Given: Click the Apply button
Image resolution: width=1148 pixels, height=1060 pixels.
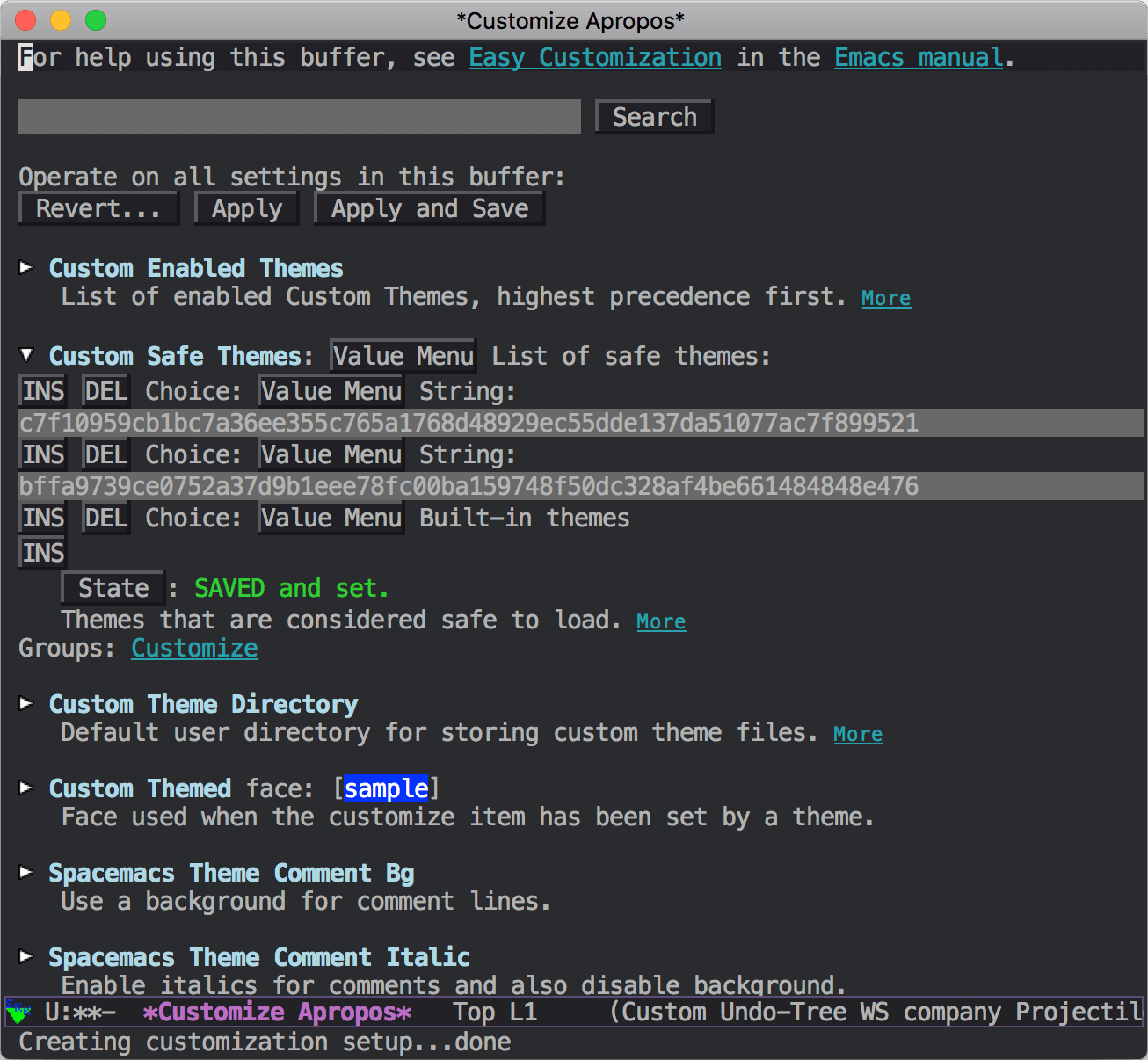Looking at the screenshot, I should [246, 208].
